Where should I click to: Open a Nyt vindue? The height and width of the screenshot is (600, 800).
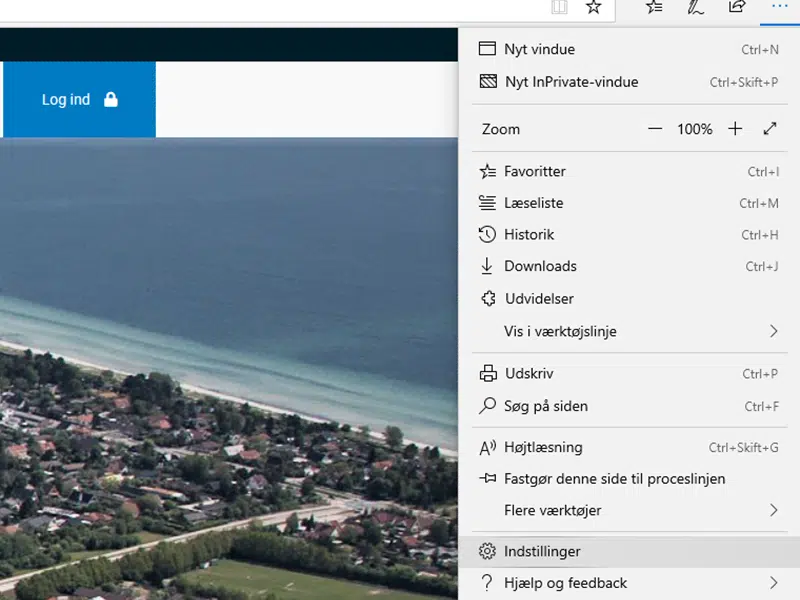(539, 49)
